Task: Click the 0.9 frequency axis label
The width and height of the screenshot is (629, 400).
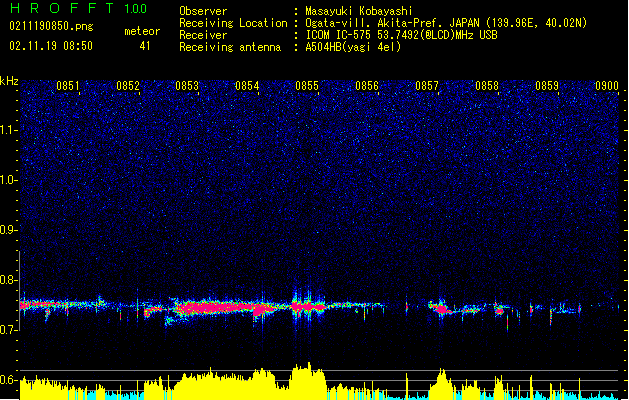Action: click(9, 230)
